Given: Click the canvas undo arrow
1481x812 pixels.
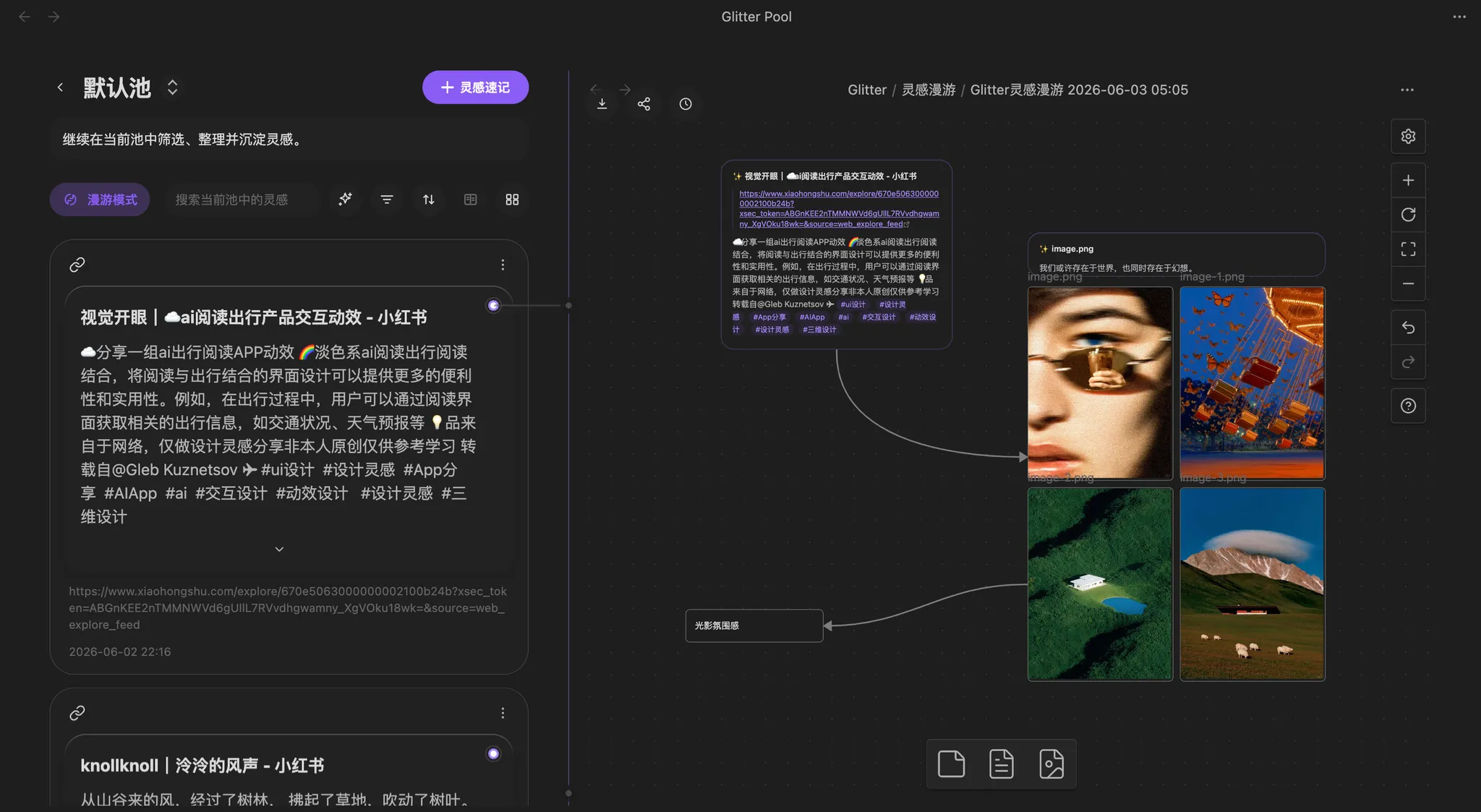Looking at the screenshot, I should point(1408,328).
